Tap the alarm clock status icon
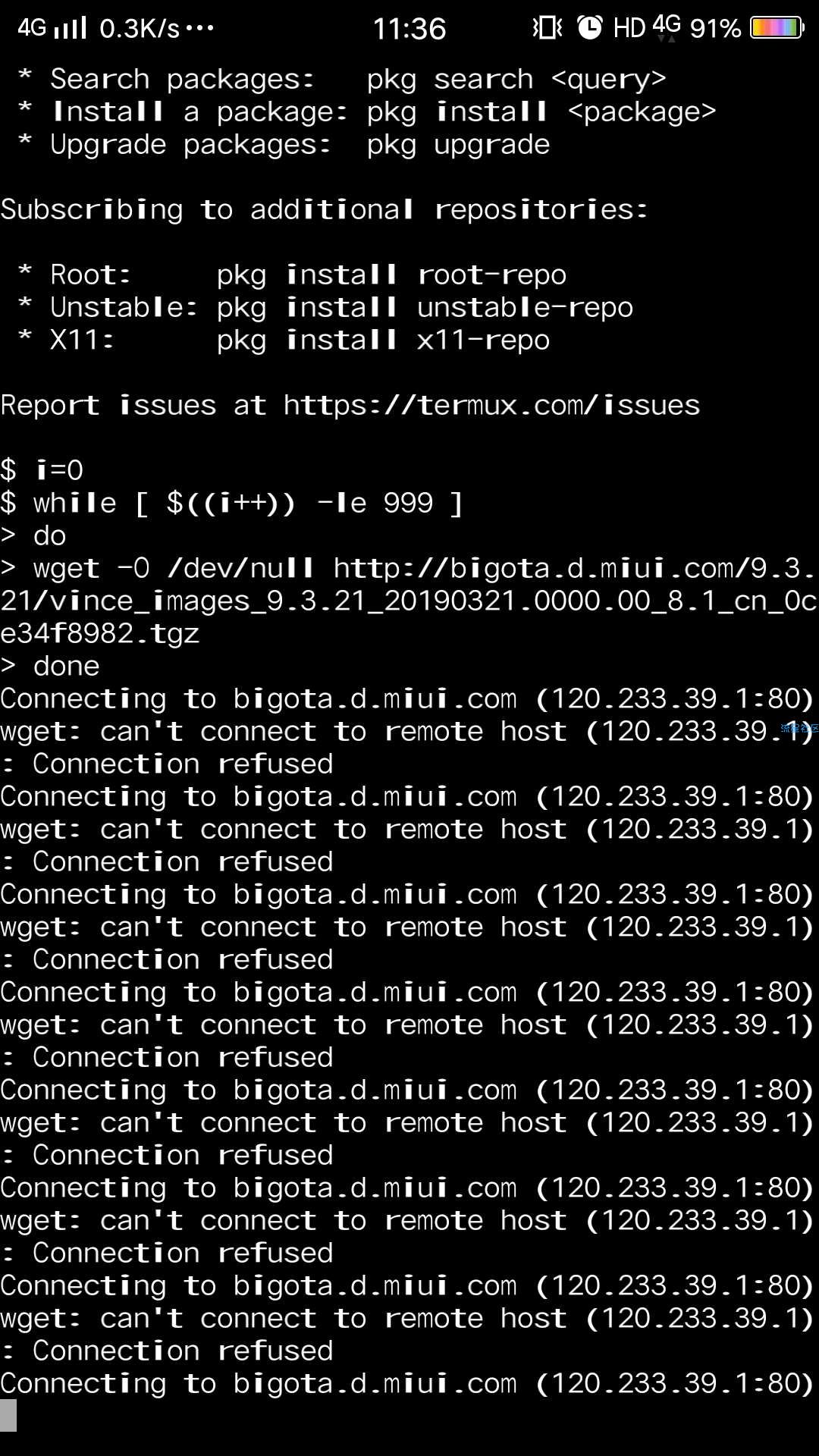The width and height of the screenshot is (819, 1456). click(589, 28)
